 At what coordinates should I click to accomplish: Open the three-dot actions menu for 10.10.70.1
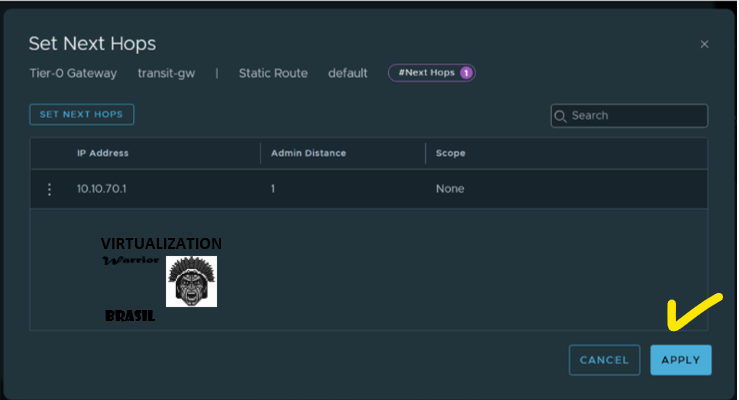click(49, 188)
